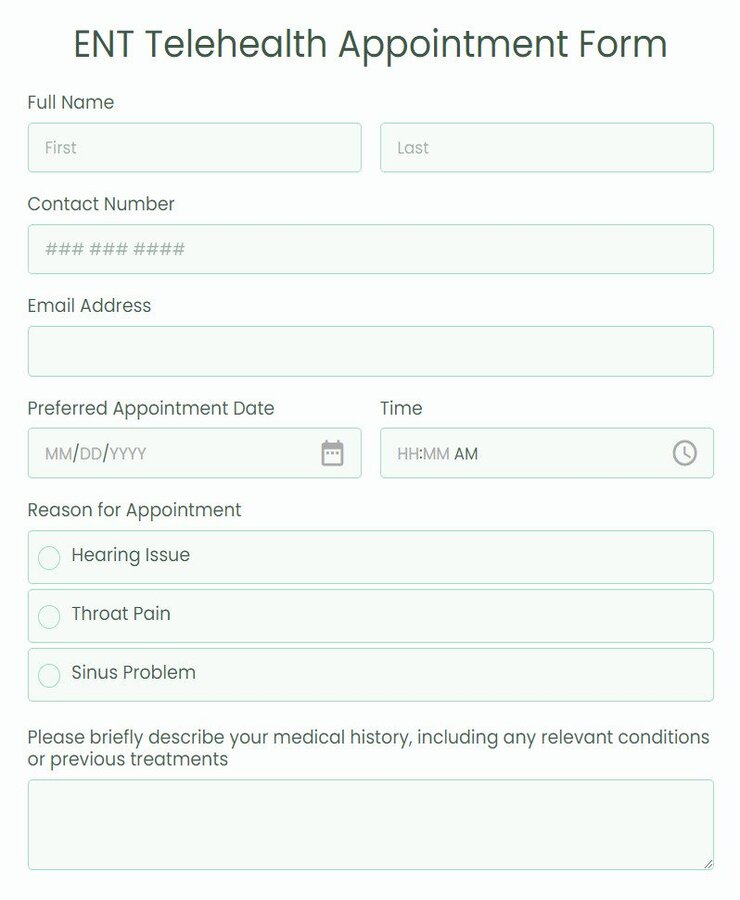The width and height of the screenshot is (740, 900).
Task: Click the Preferred Appointment Date label
Action: point(150,408)
